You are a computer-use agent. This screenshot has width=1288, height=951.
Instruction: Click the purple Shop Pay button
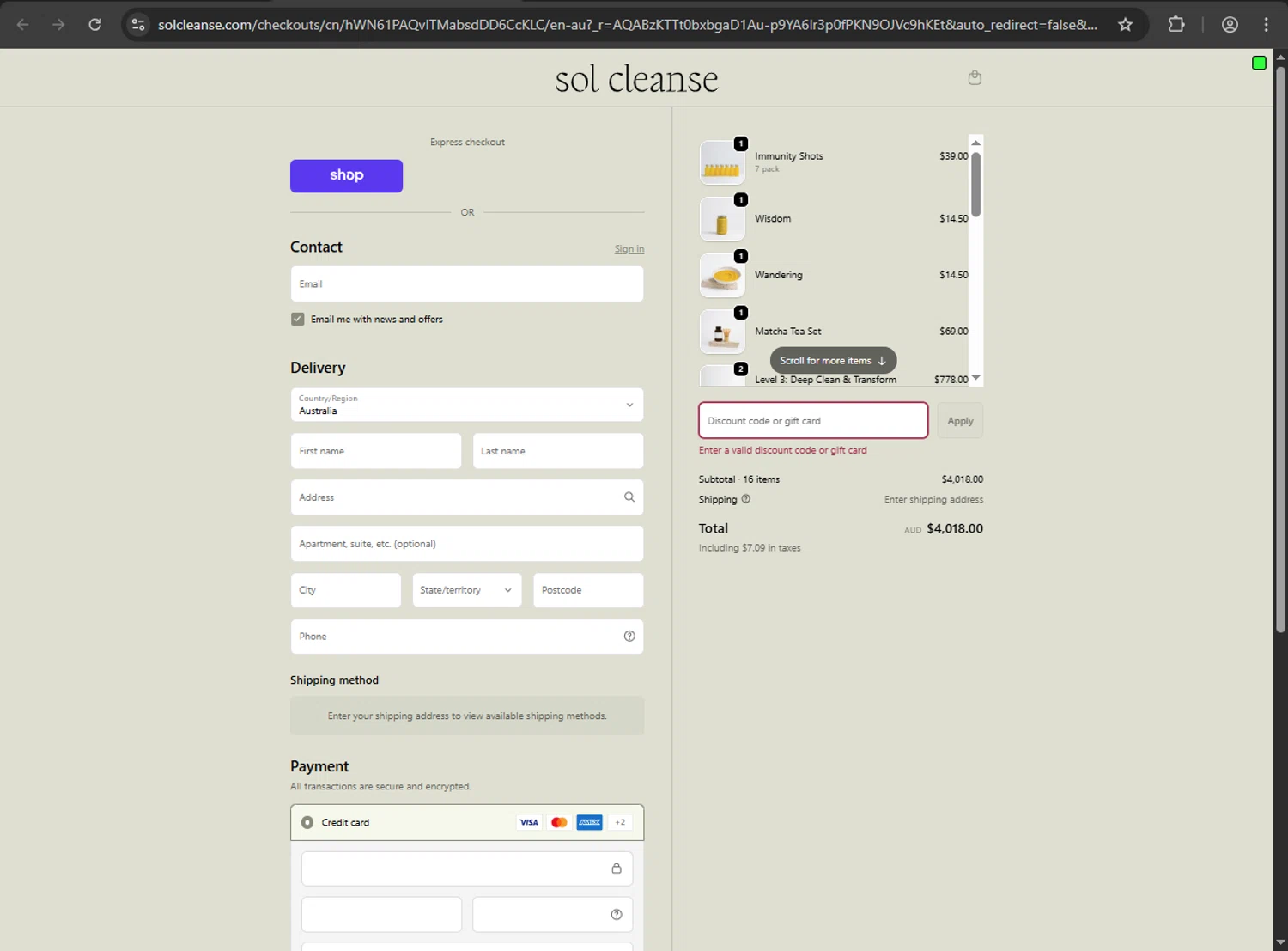click(x=346, y=175)
